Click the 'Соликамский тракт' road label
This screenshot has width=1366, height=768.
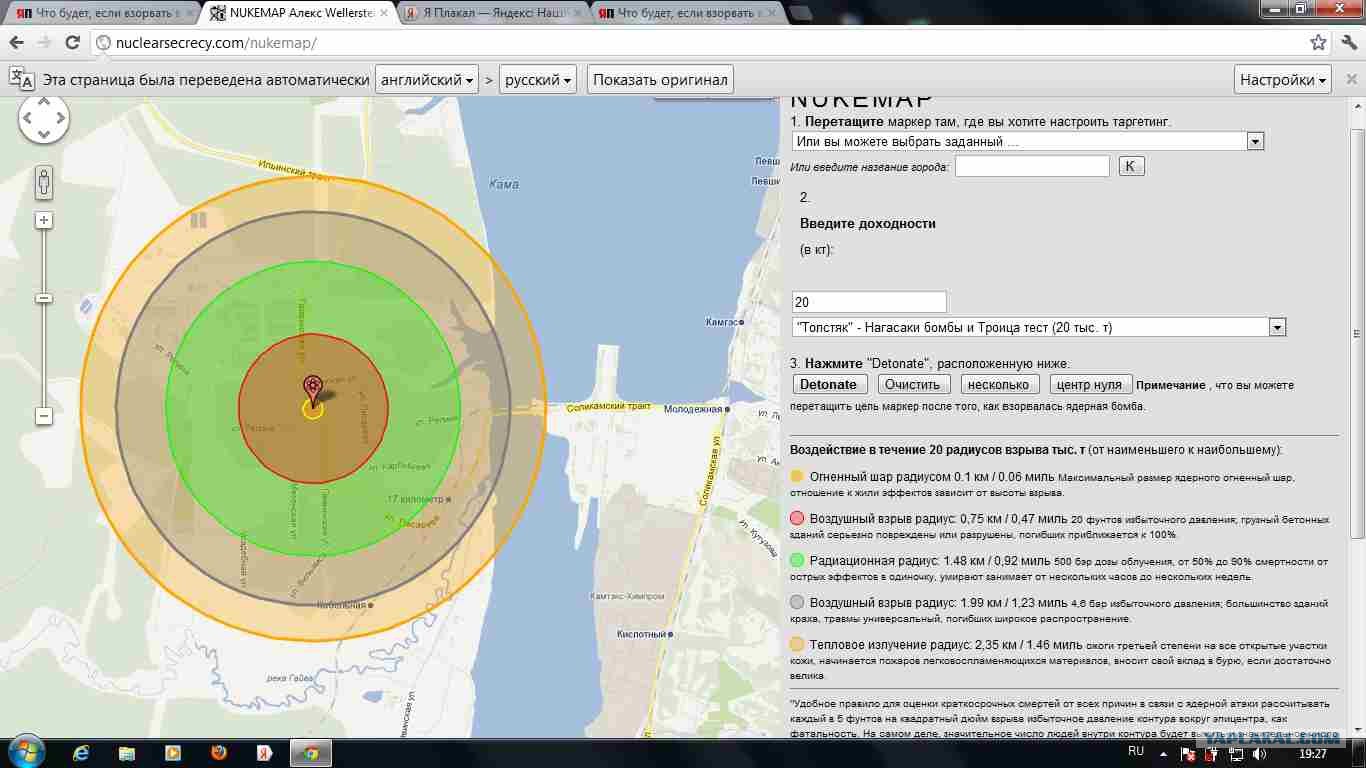click(608, 407)
